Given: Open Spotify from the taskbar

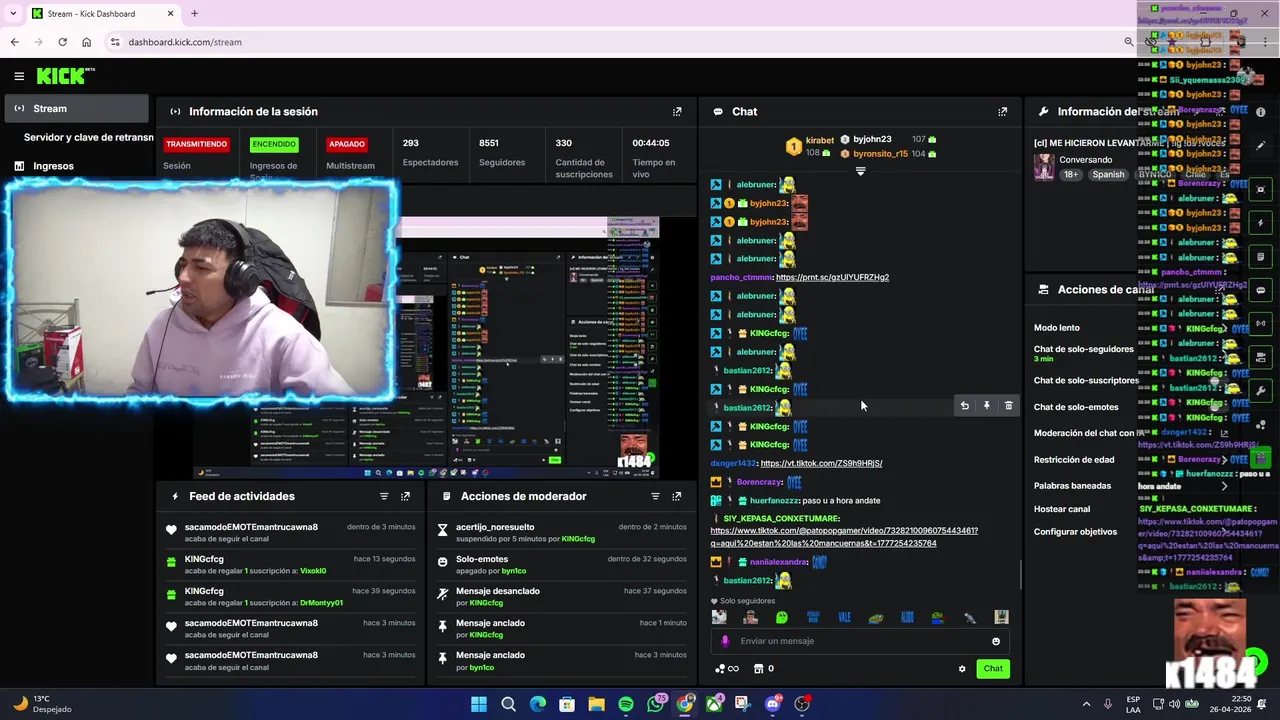Looking at the screenshot, I should pos(626,704).
